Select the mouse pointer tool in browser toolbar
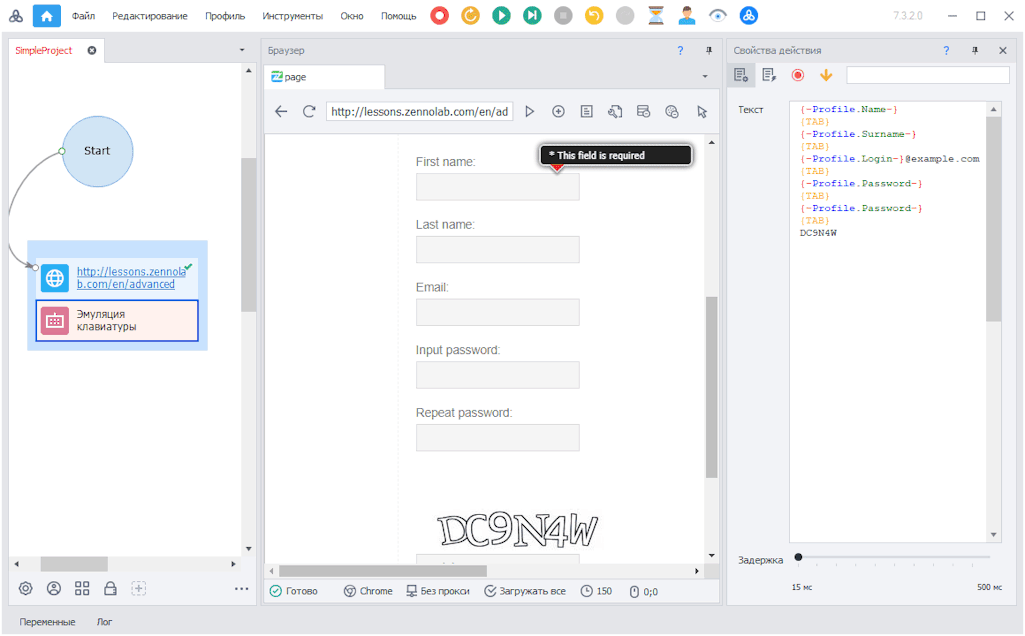The image size is (1025, 636). pos(702,112)
